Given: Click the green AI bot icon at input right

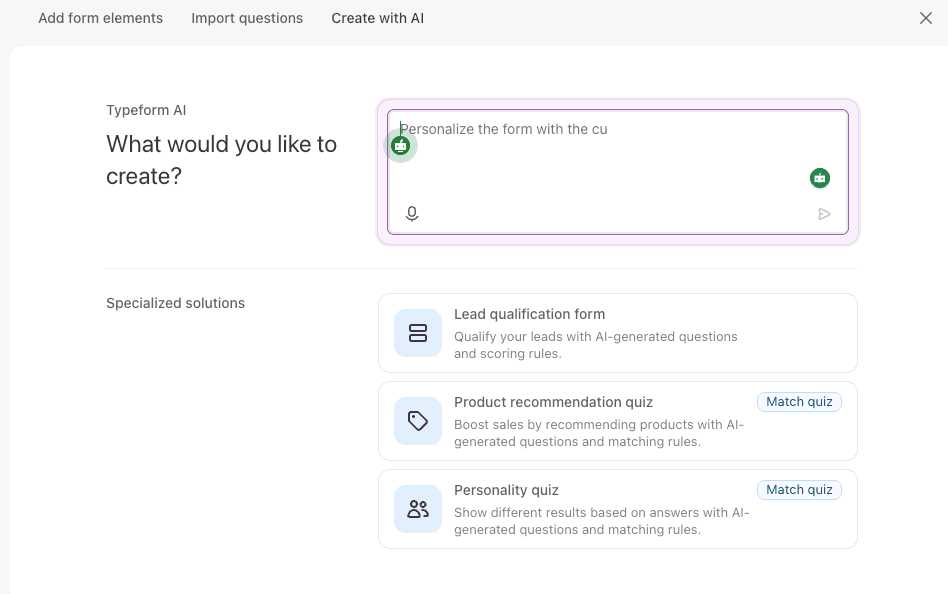Looking at the screenshot, I should 819,177.
